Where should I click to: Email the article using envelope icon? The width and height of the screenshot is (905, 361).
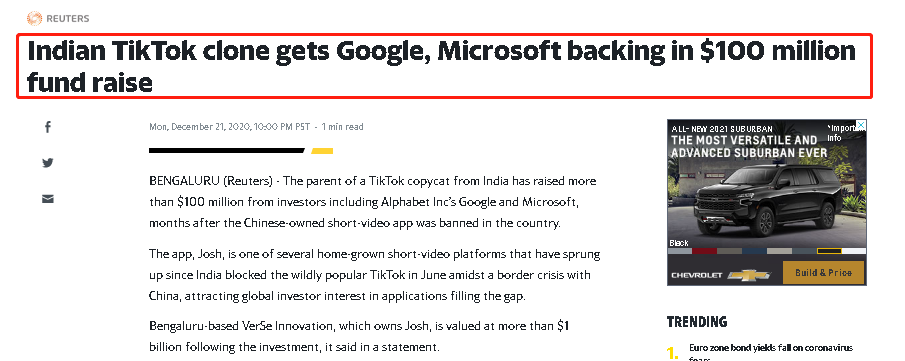(48, 199)
